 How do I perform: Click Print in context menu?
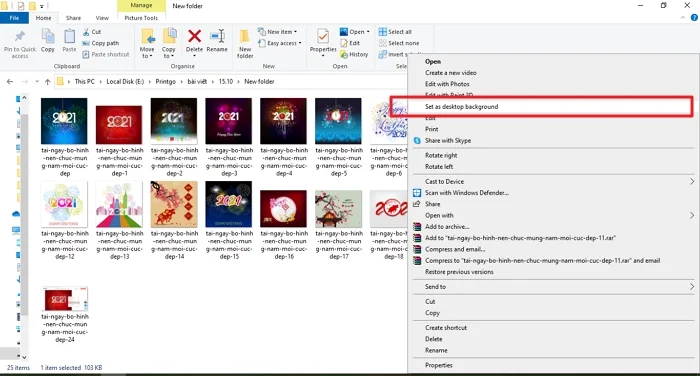tap(432, 129)
